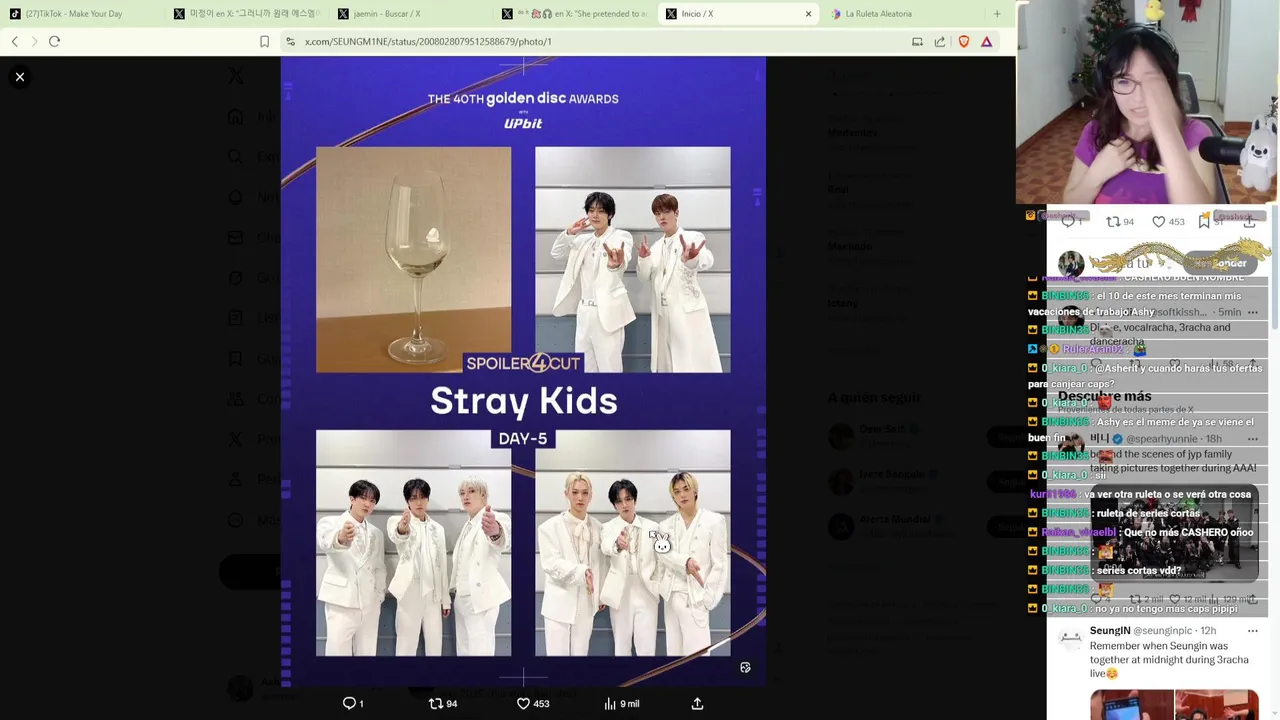Click the Descubre más heading
This screenshot has width=1280, height=720.
(1104, 396)
